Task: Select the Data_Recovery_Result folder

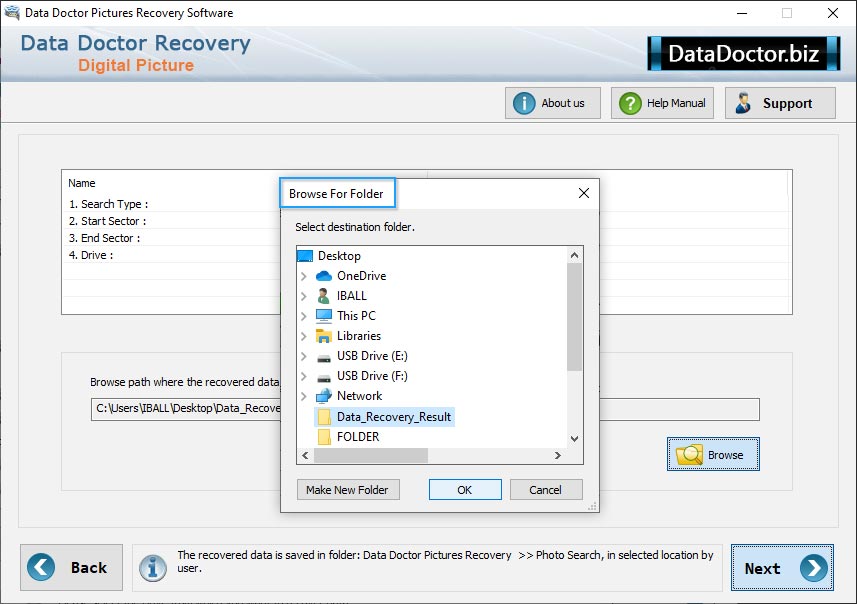Action: point(393,417)
